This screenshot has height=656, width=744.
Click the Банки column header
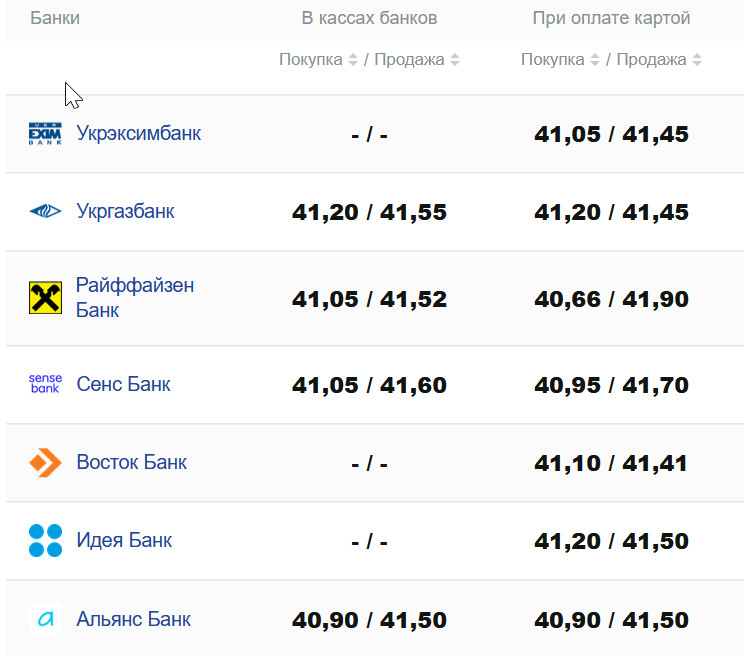click(x=55, y=18)
